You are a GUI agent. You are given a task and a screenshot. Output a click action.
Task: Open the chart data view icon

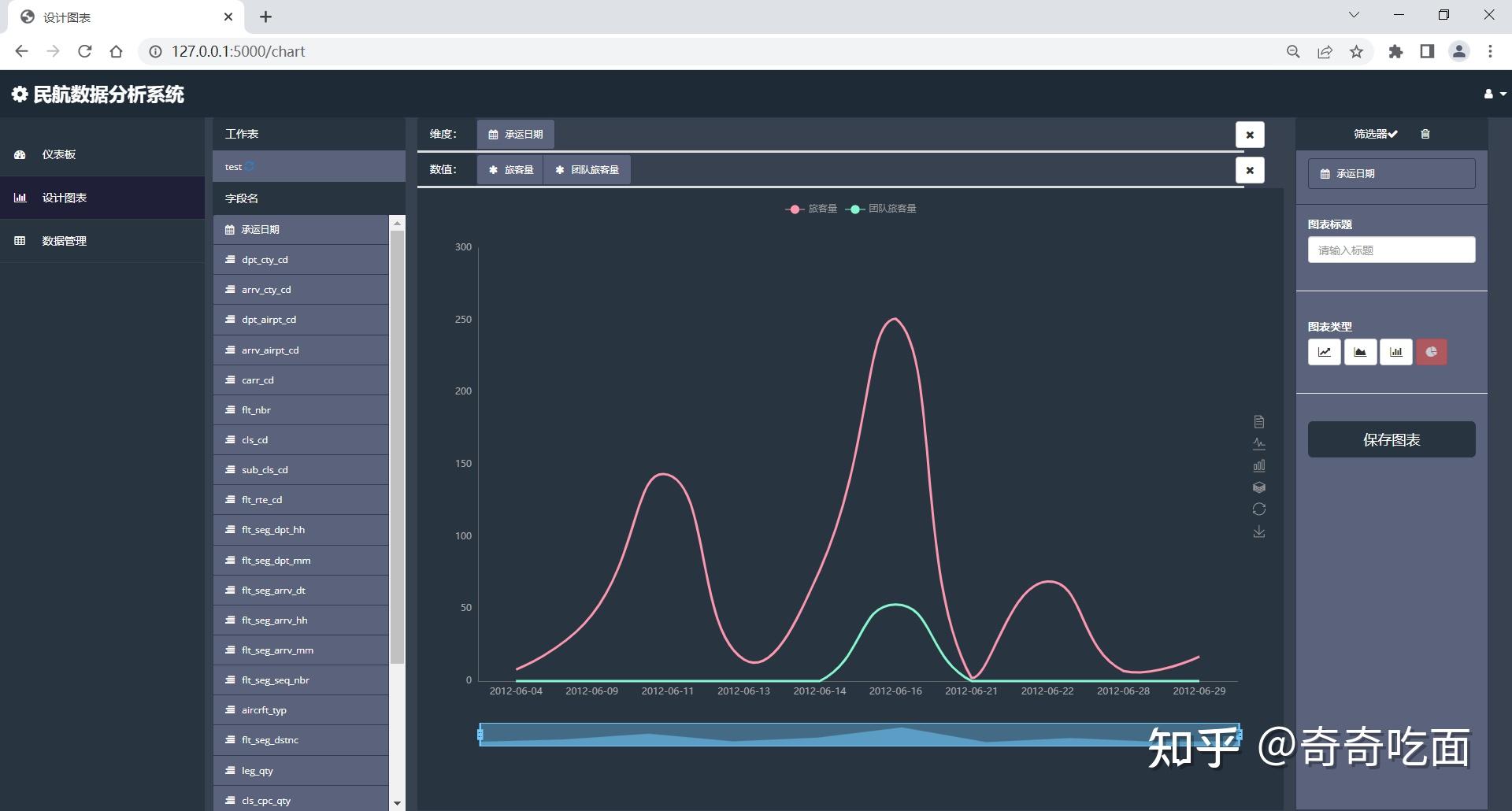point(1259,422)
